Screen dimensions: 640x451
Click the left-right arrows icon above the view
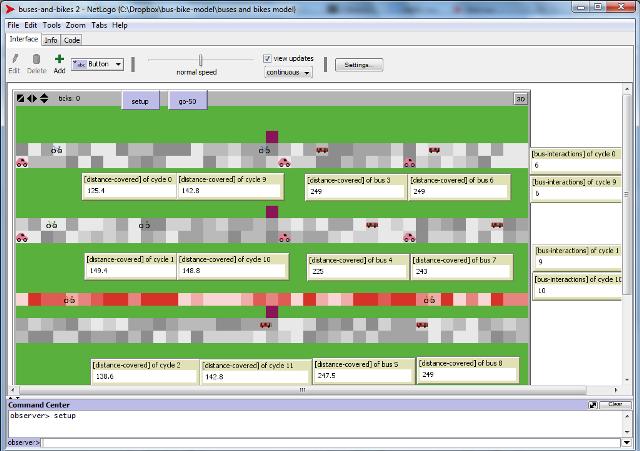click(32, 98)
